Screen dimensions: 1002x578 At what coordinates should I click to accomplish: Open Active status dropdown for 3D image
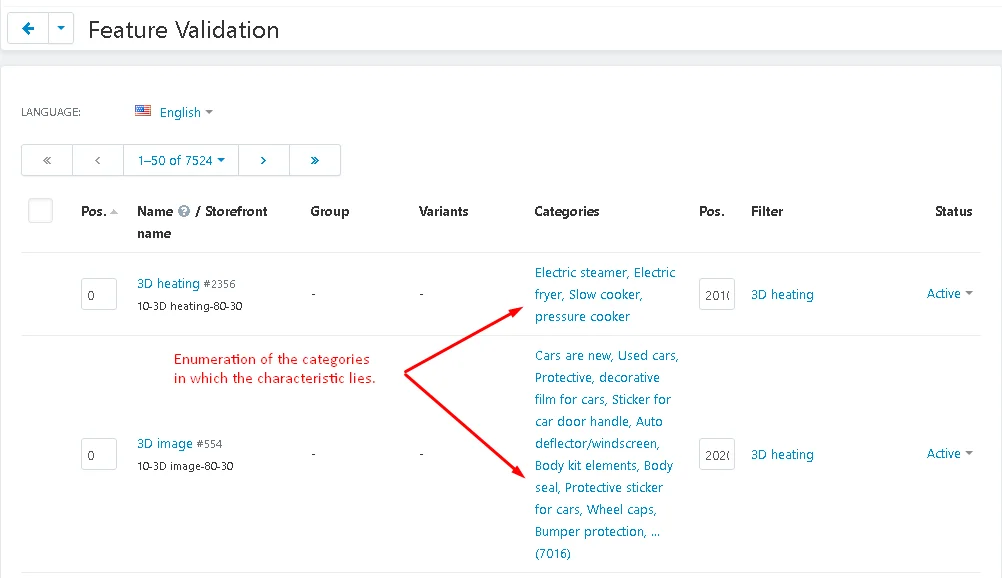point(949,454)
